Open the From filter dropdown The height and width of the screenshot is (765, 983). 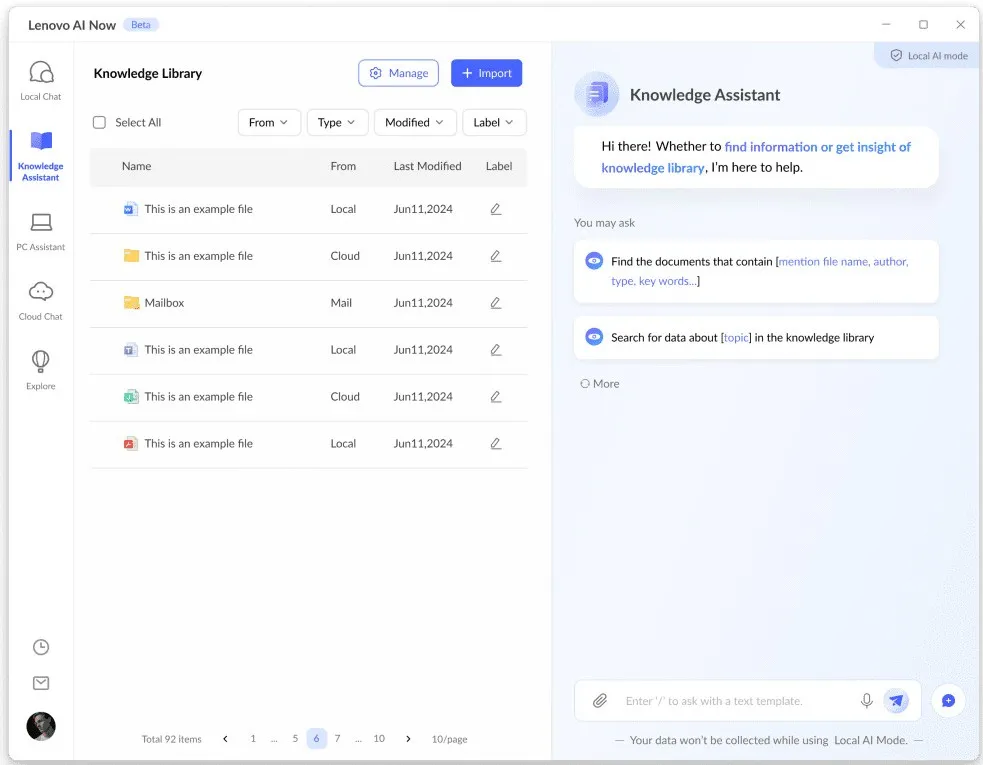click(x=269, y=122)
